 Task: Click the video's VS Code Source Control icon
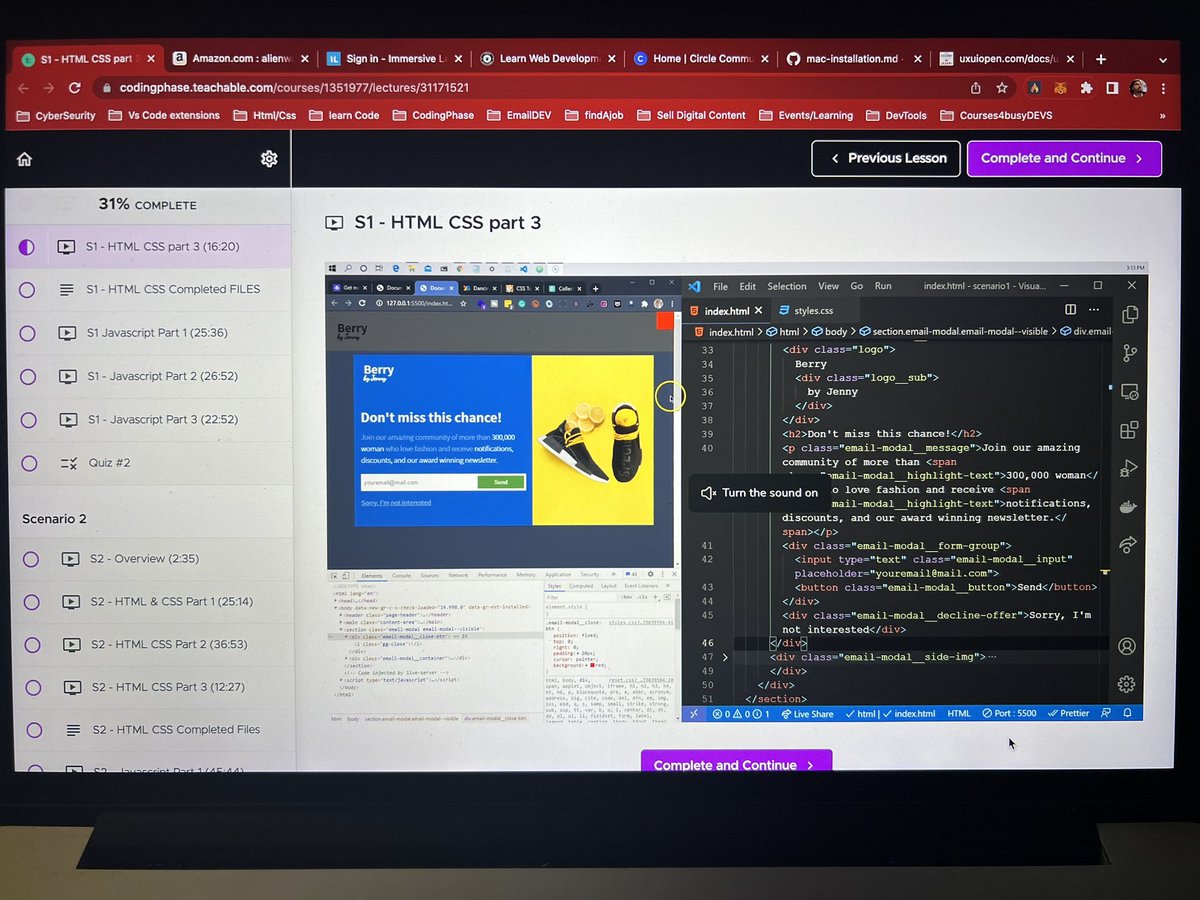(x=1130, y=353)
